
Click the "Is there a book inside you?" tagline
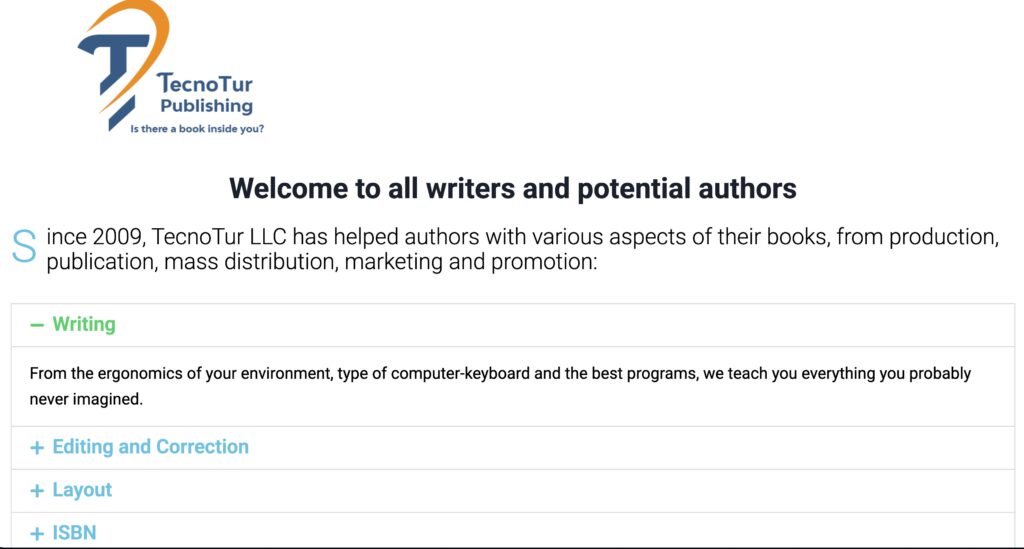(197, 129)
